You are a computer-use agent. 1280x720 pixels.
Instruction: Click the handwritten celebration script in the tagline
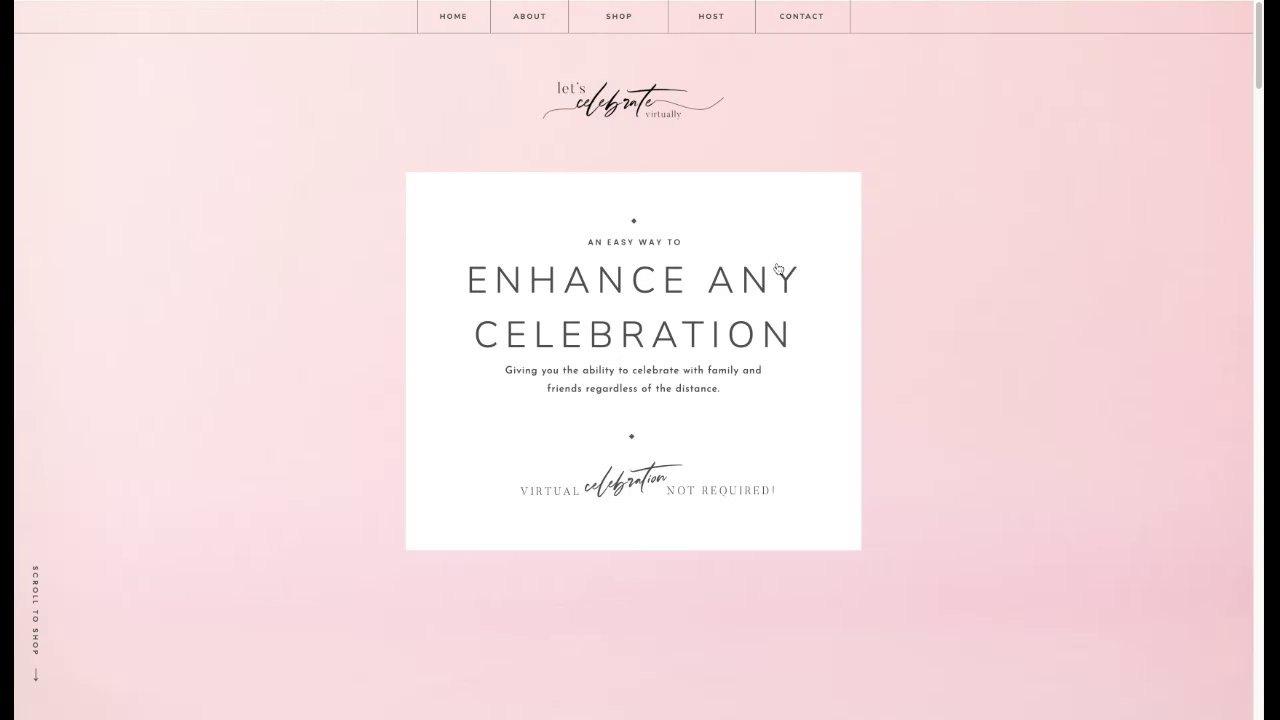pyautogui.click(x=631, y=479)
